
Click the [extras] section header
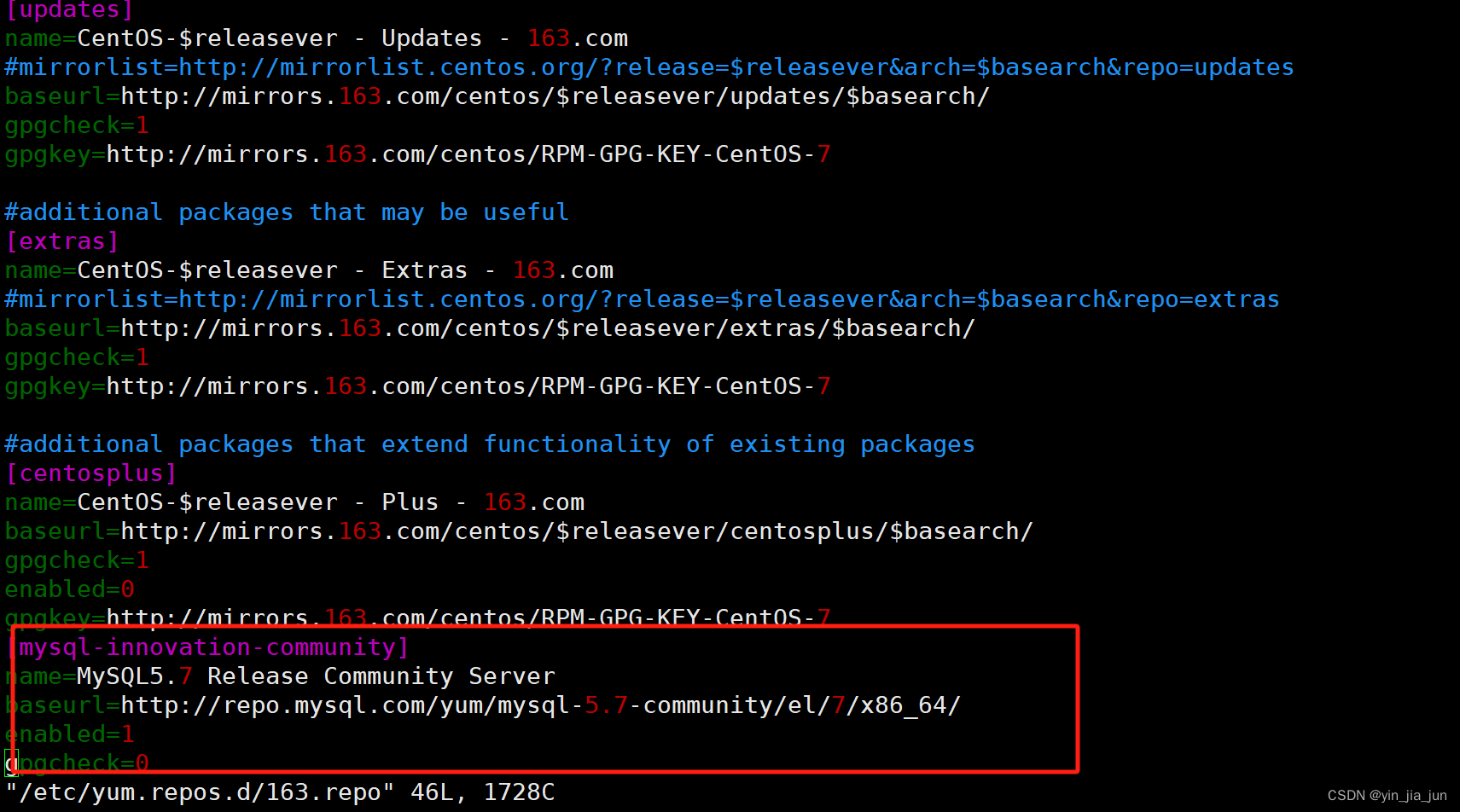(61, 241)
